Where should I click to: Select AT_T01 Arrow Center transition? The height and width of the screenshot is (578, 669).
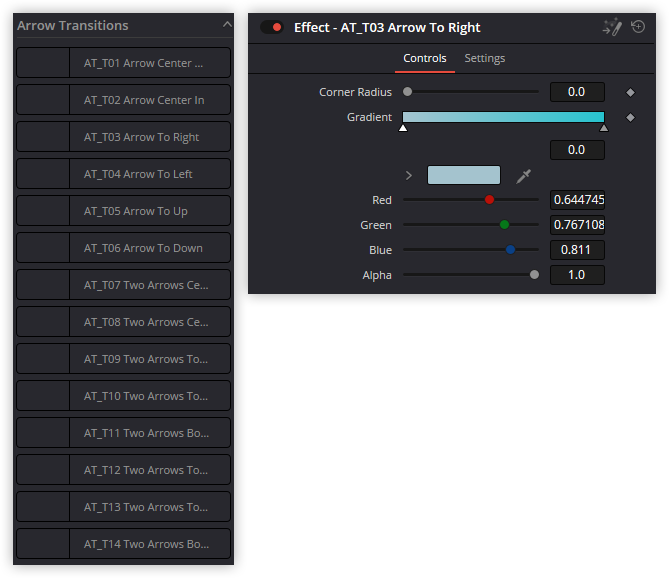coord(124,63)
